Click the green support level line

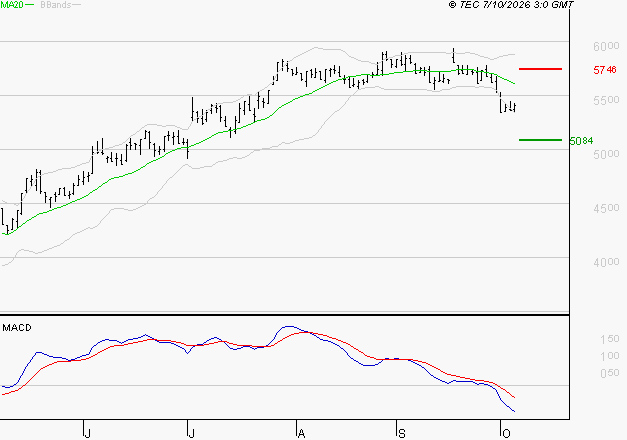(x=540, y=140)
